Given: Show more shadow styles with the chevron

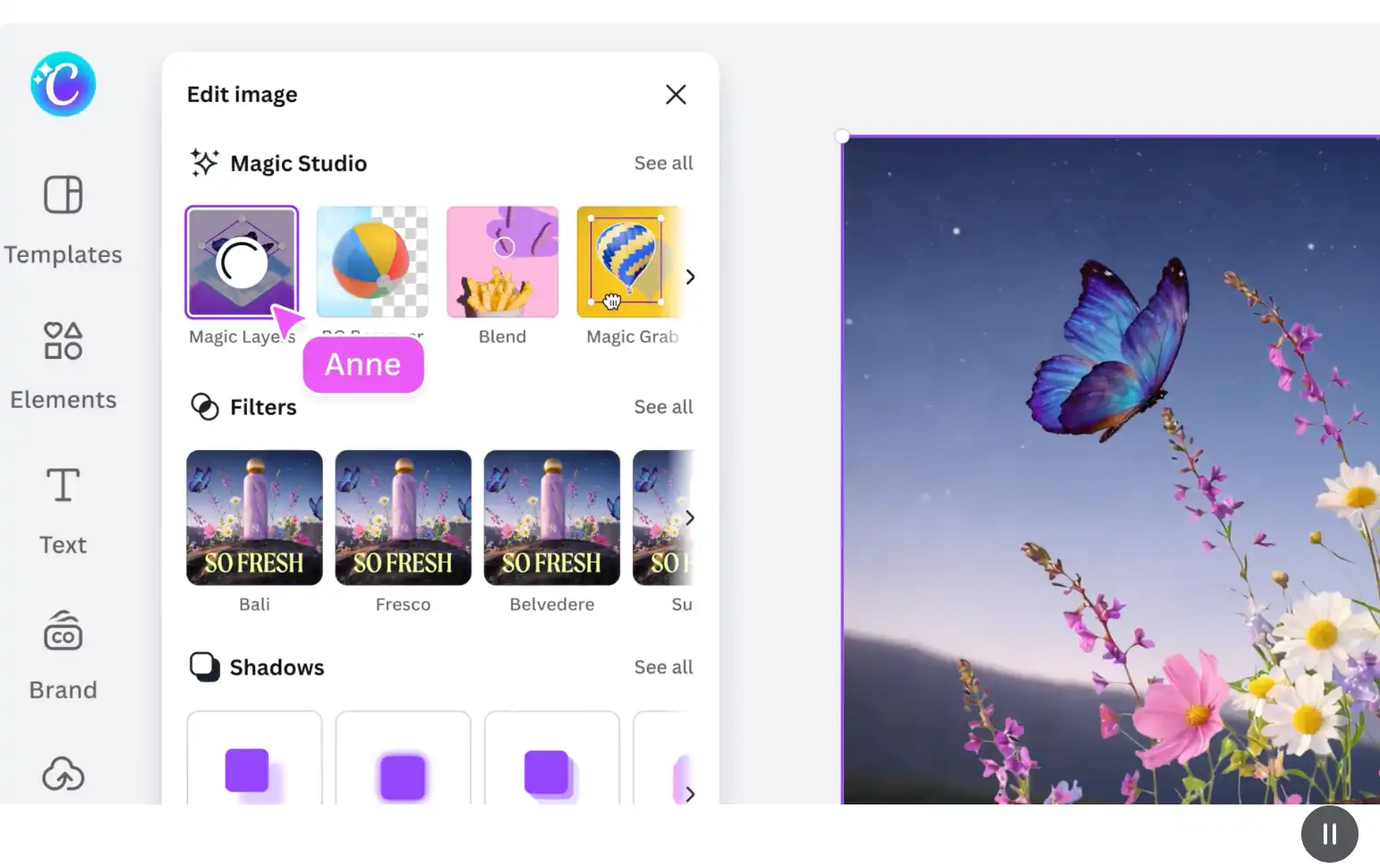Looking at the screenshot, I should click(x=689, y=794).
